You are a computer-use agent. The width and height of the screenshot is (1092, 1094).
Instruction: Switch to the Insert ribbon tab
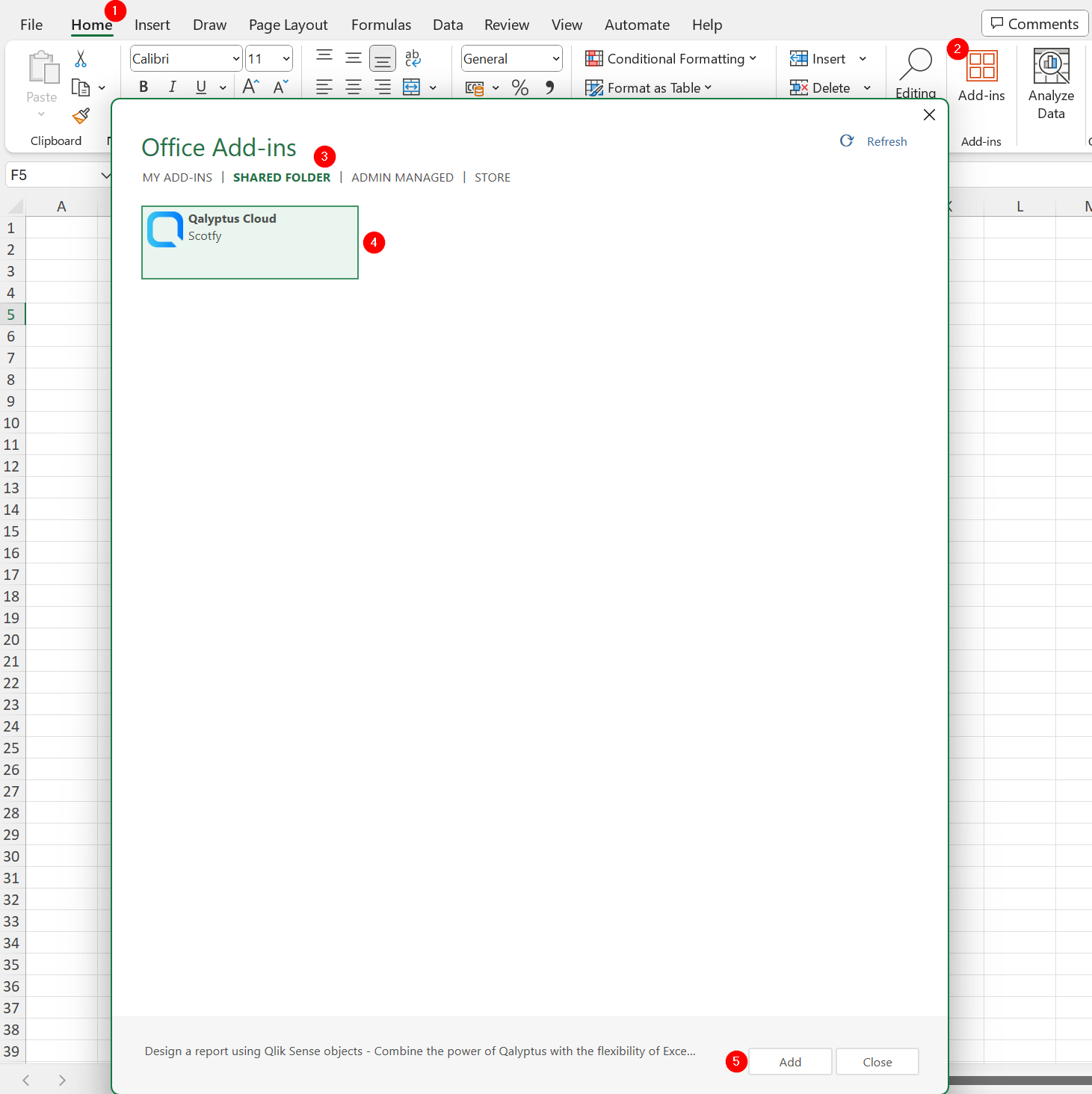click(x=152, y=24)
